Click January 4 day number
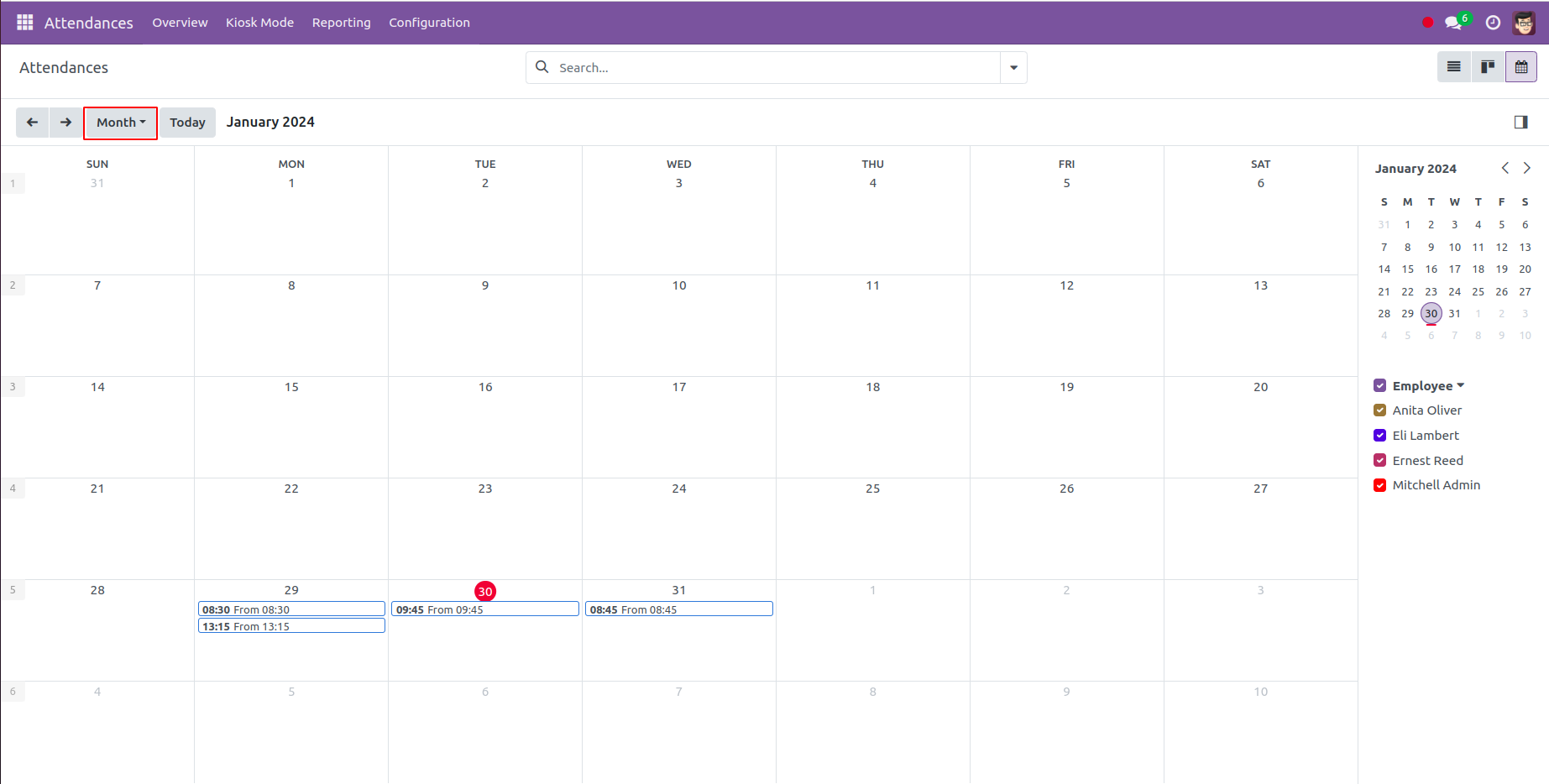 pos(873,183)
